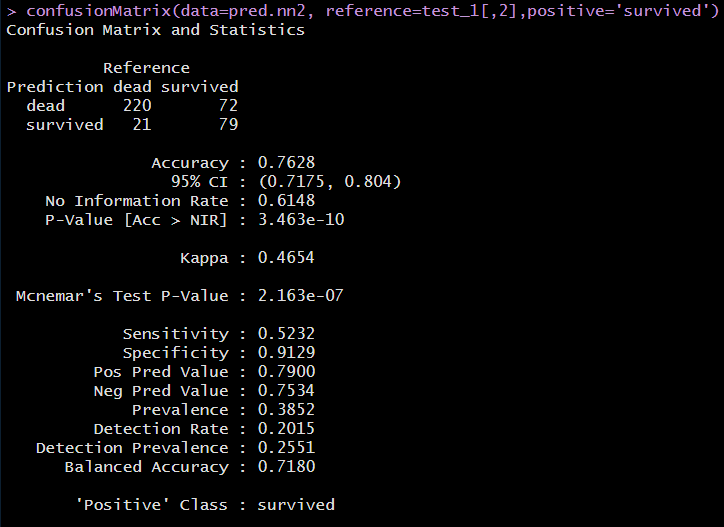Click the 'Prediction' row header label
This screenshot has height=527, width=724.
click(x=55, y=87)
